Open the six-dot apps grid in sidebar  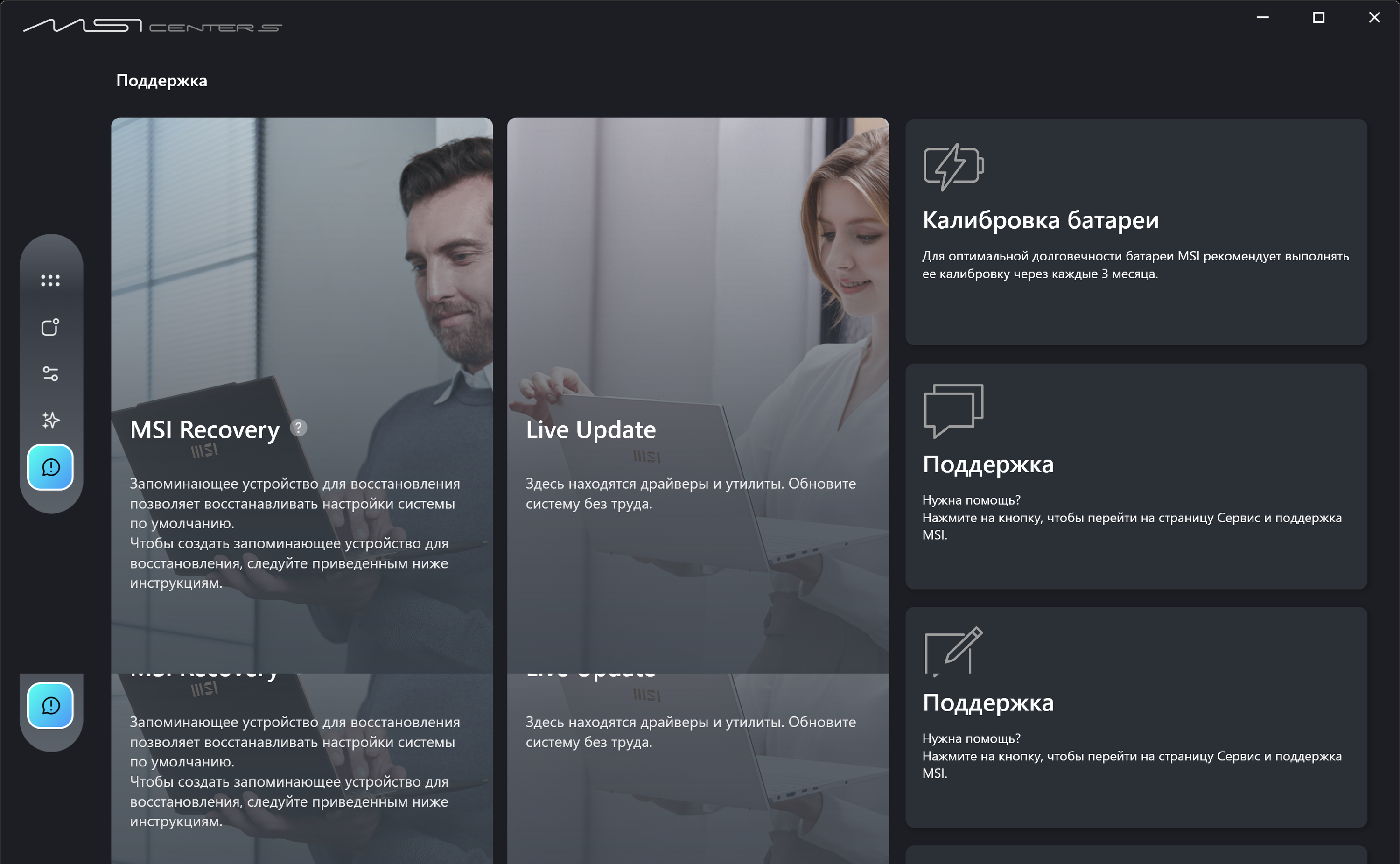pyautogui.click(x=50, y=281)
